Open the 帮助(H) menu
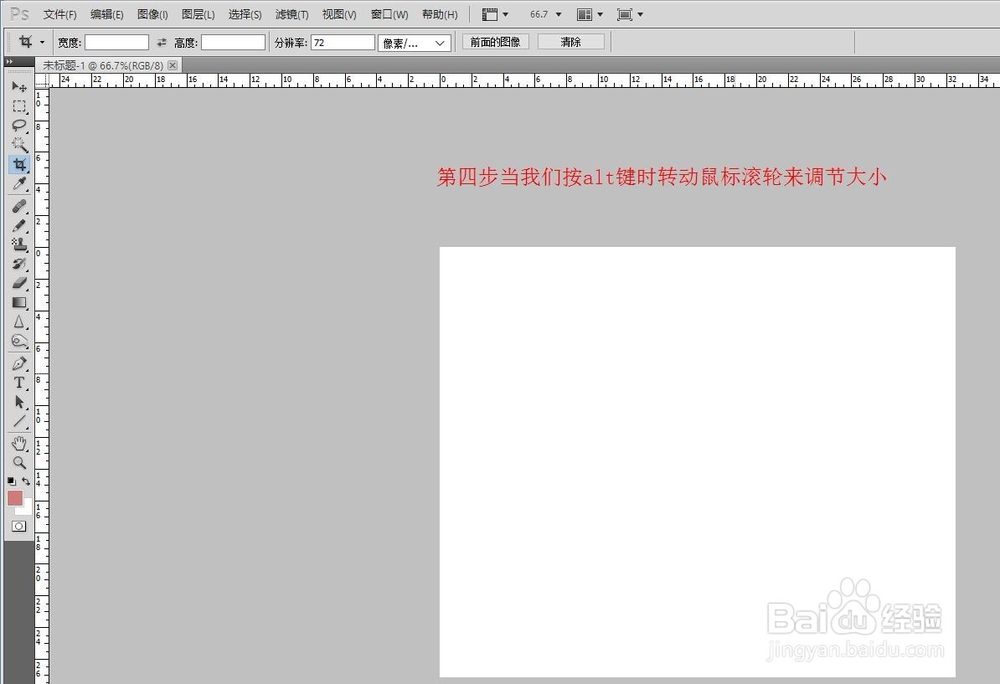 439,14
